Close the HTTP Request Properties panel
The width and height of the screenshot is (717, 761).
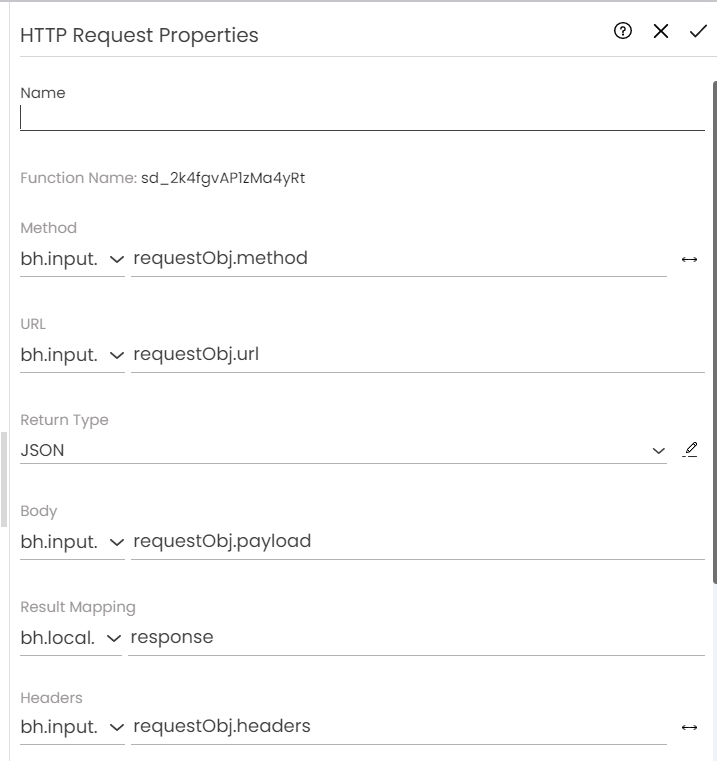[661, 31]
